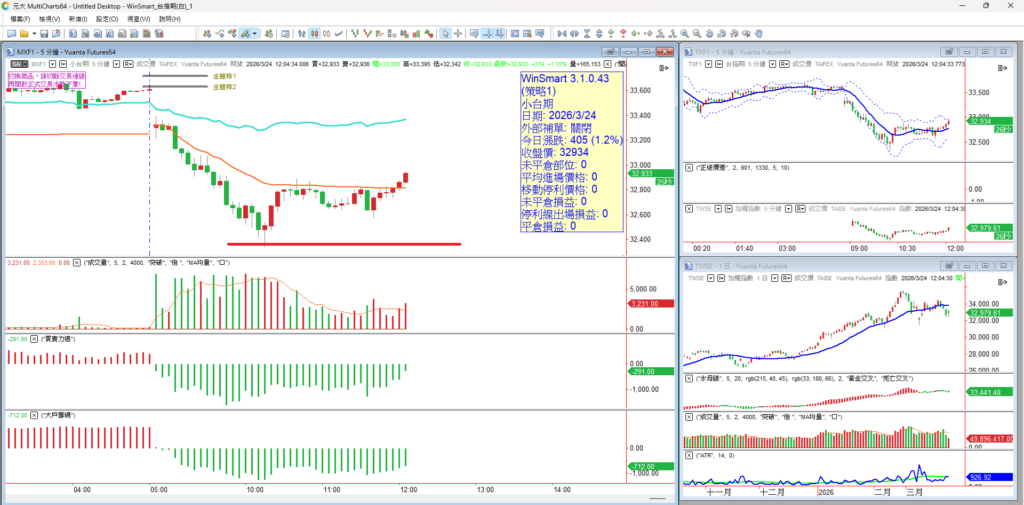The image size is (1024, 505).
Task: Open the MXF1 symbol dropdown arrow
Action: [x=53, y=64]
